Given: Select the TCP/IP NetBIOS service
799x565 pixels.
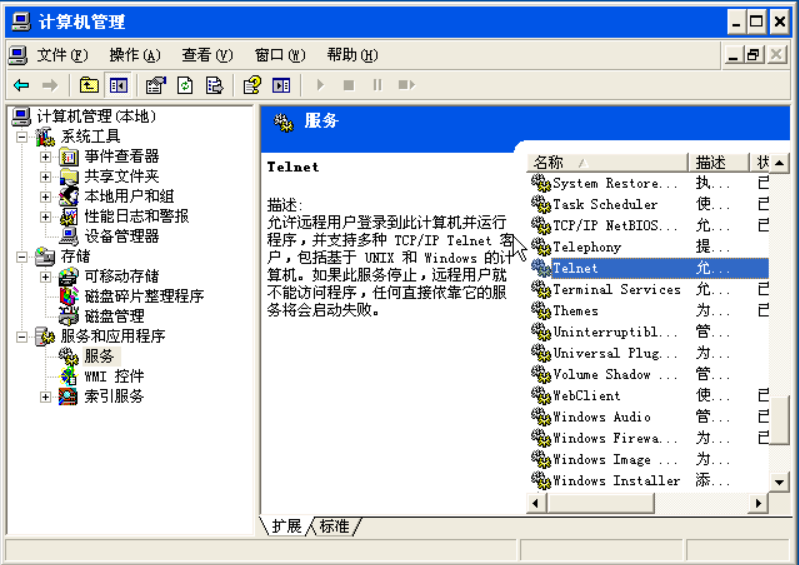Looking at the screenshot, I should pyautogui.click(x=647, y=225).
